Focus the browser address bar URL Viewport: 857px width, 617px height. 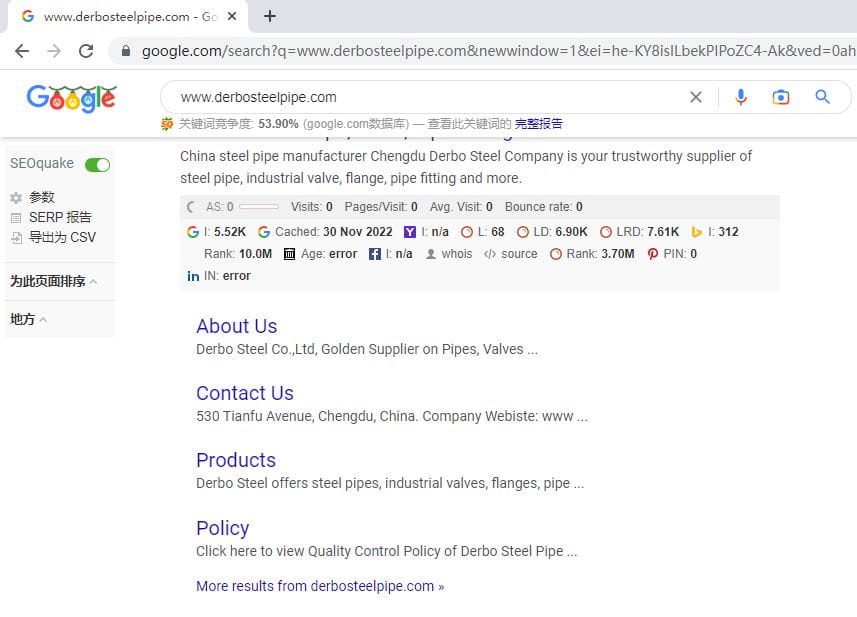pyautogui.click(x=497, y=51)
